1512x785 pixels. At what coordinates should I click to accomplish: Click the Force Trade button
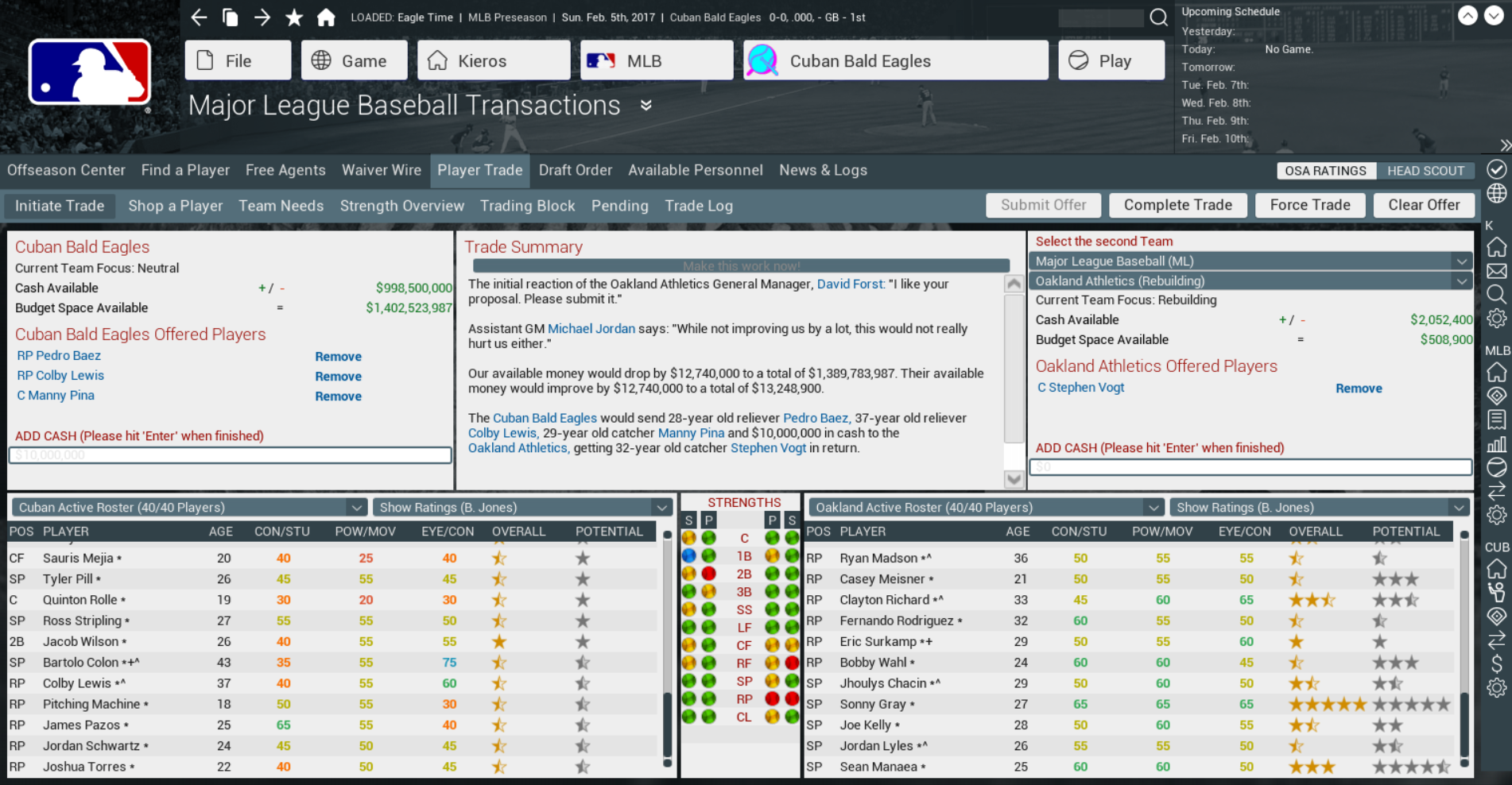coord(1310,205)
